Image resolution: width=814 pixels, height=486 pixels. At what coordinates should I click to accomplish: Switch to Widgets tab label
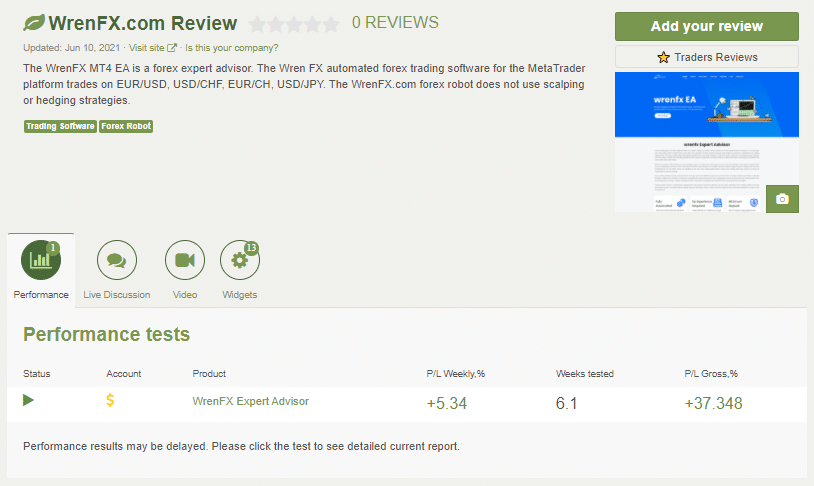(240, 294)
